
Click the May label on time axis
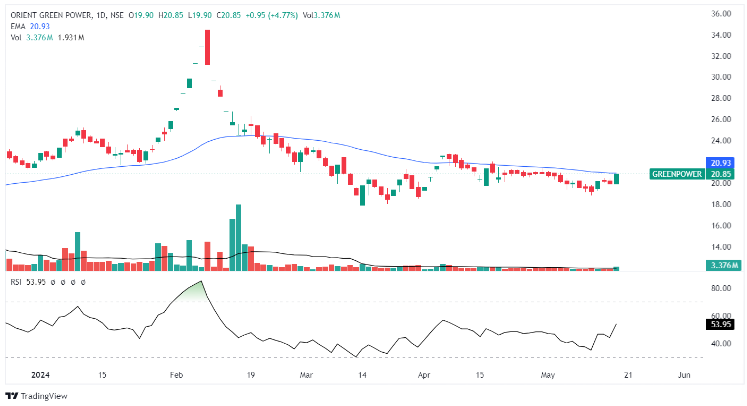(x=545, y=374)
